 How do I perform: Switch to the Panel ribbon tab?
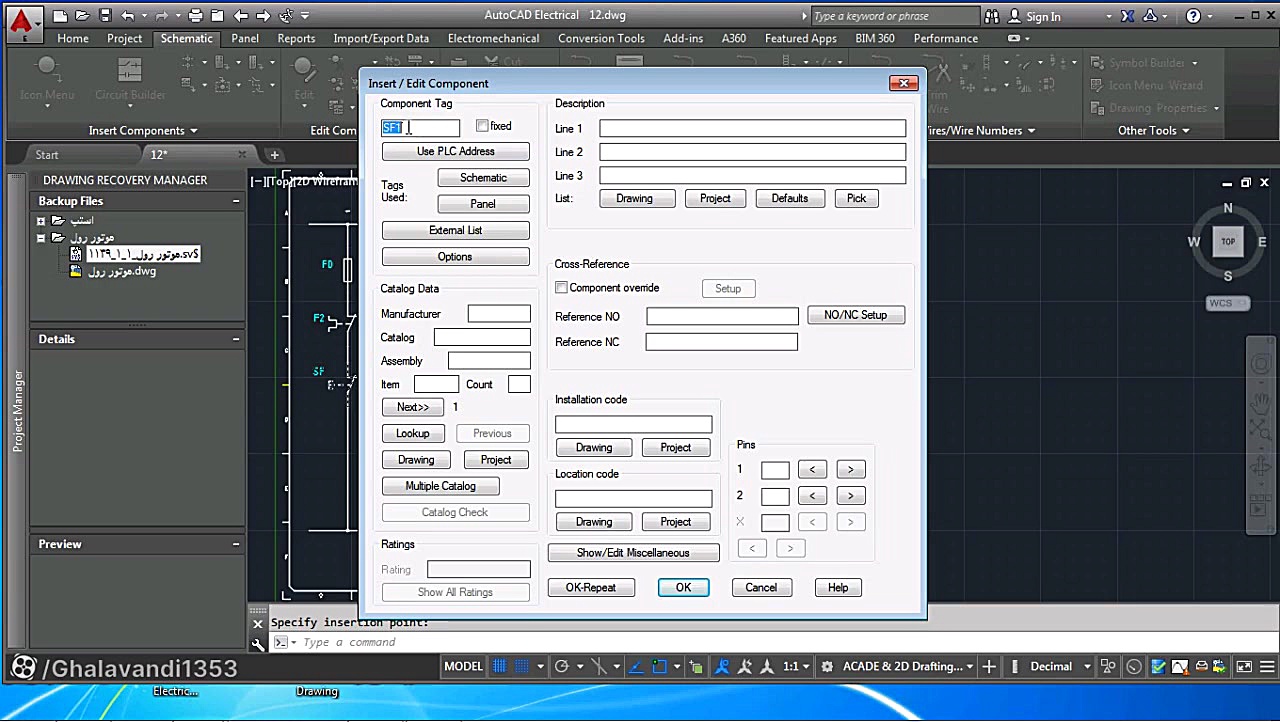(245, 38)
